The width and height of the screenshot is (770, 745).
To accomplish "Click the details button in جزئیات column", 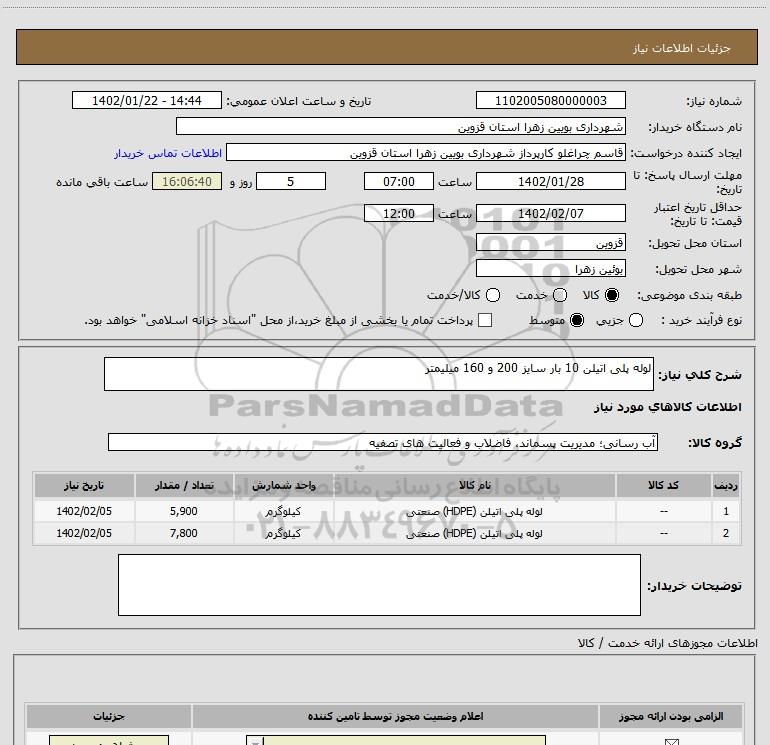I will [109, 741].
